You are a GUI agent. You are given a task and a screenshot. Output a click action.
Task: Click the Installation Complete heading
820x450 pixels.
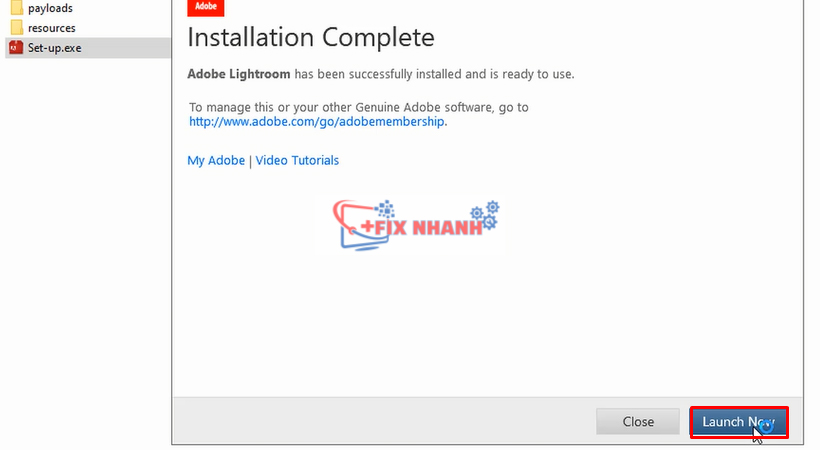311,37
